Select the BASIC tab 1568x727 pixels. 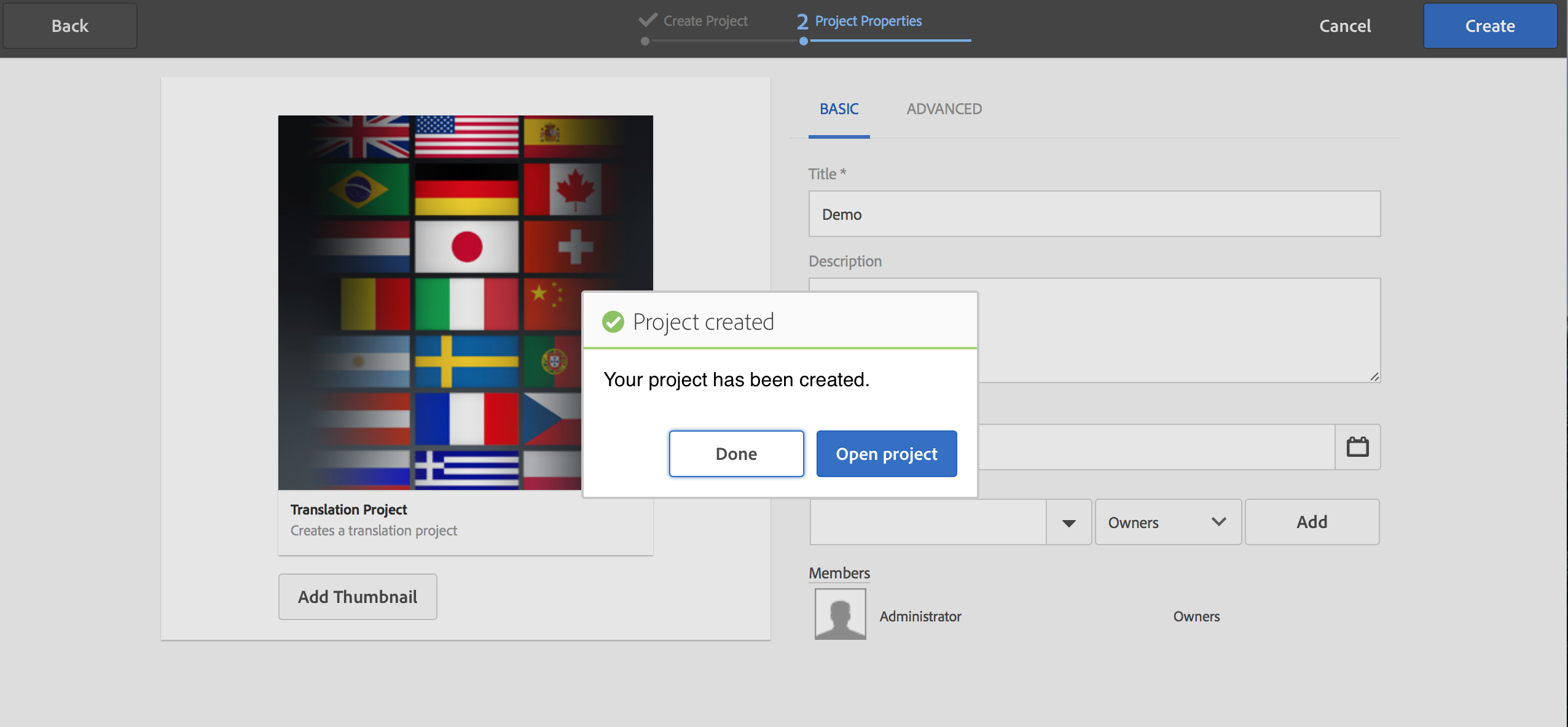click(839, 109)
